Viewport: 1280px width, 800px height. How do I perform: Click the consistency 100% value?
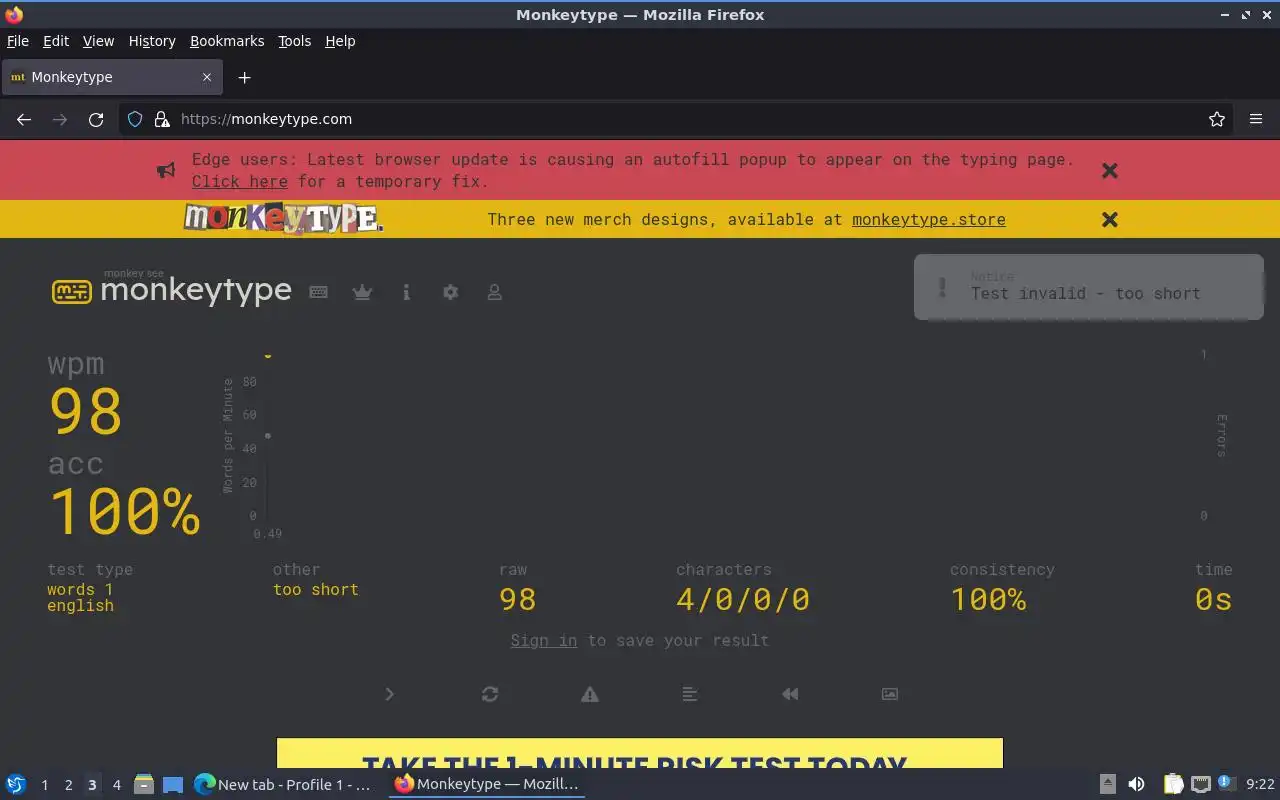(x=988, y=599)
